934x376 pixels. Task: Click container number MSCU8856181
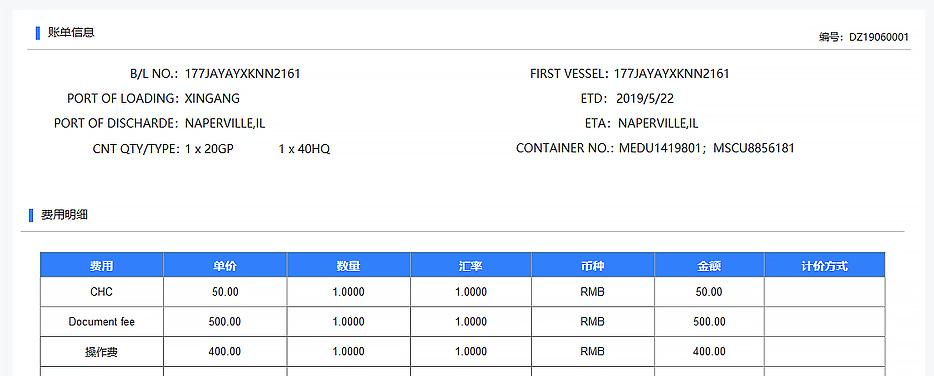tap(754, 148)
